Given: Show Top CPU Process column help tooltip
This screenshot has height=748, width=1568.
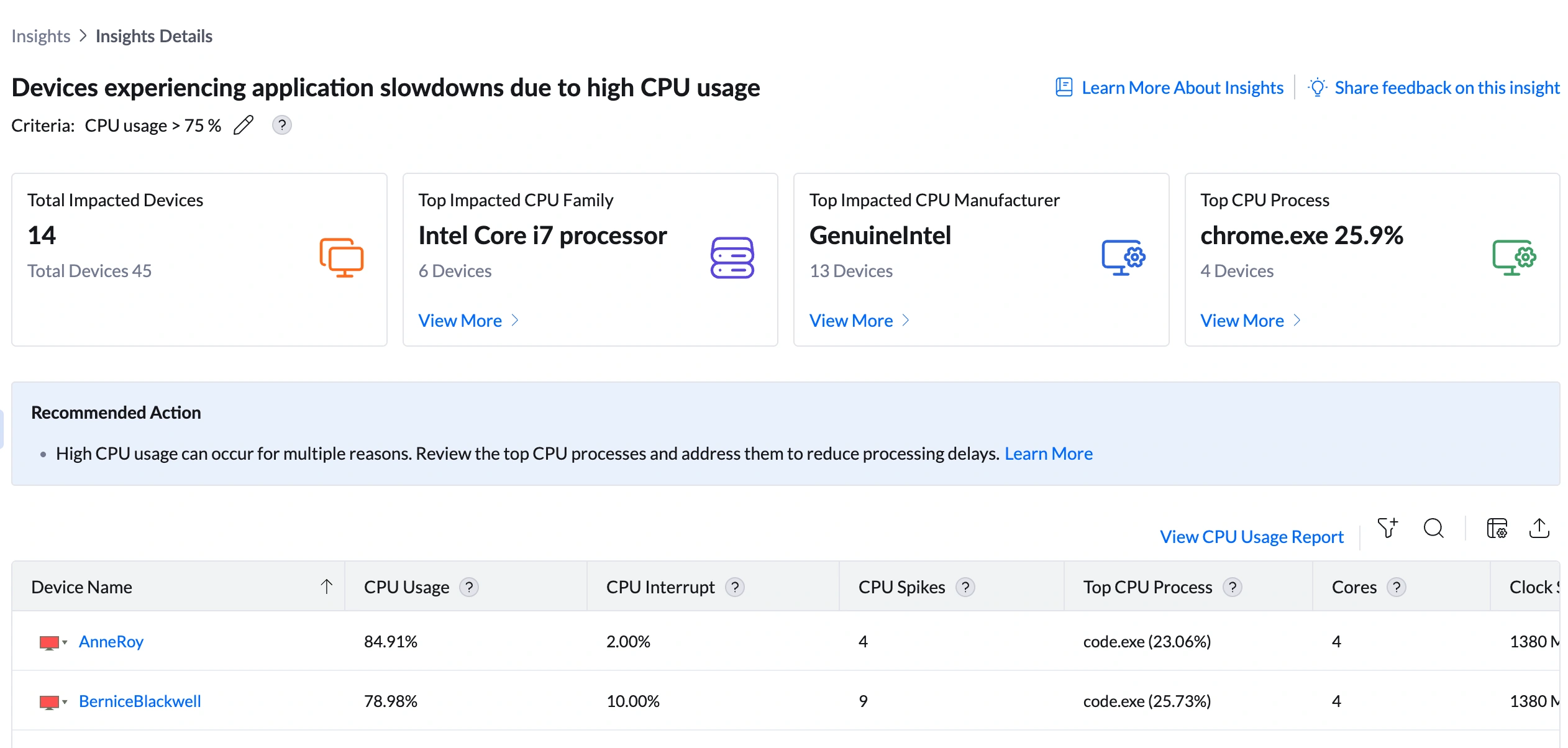Looking at the screenshot, I should [x=1233, y=587].
